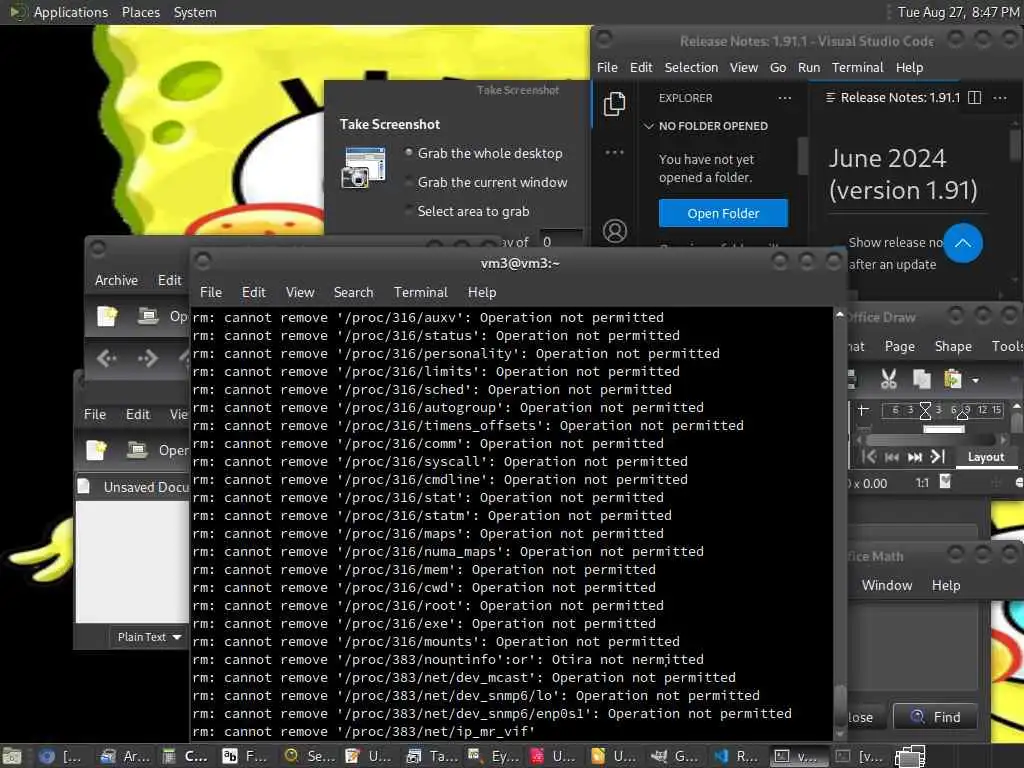The image size is (1024, 768).
Task: Select Release Notes: 1.91.1 editor tab
Action: point(893,98)
